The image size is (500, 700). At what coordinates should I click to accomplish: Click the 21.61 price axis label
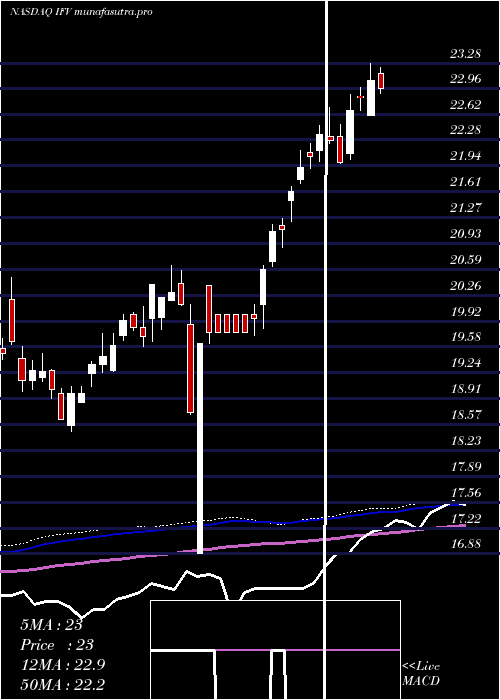pos(465,182)
